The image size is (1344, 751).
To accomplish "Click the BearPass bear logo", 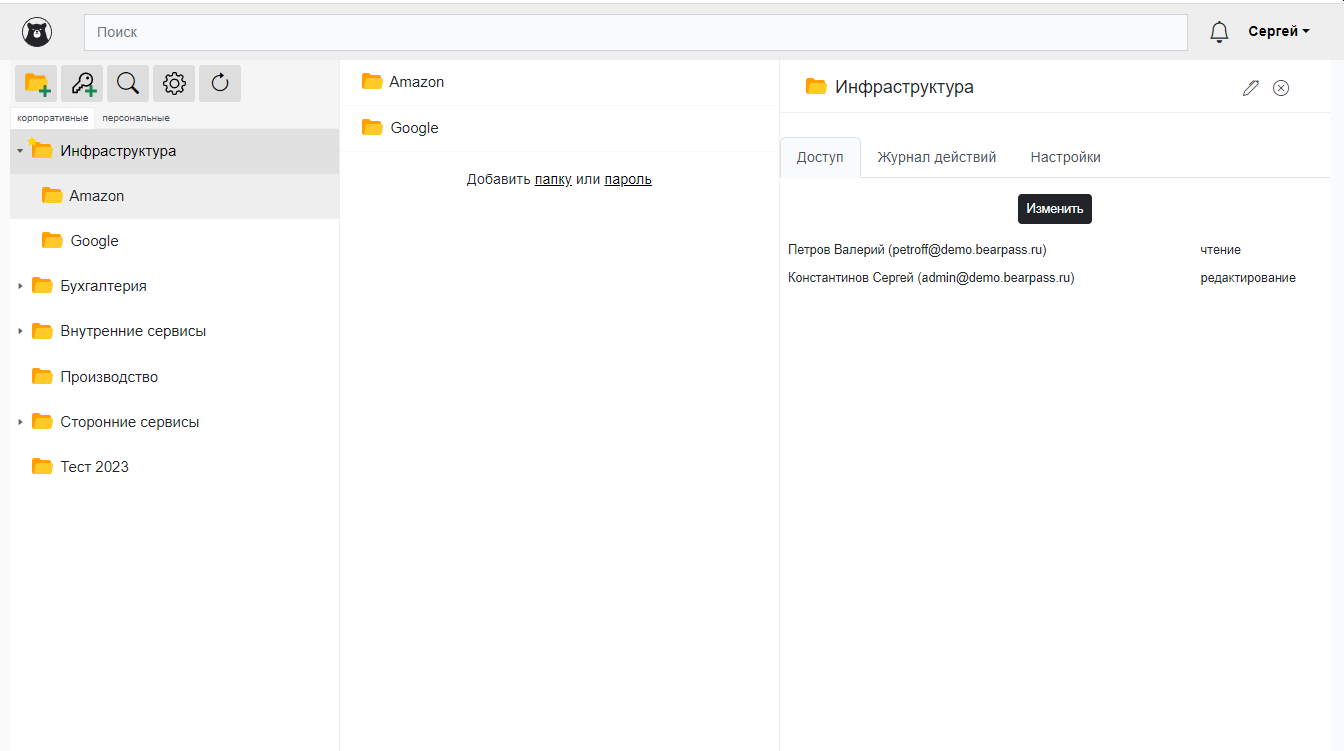I will (37, 33).
